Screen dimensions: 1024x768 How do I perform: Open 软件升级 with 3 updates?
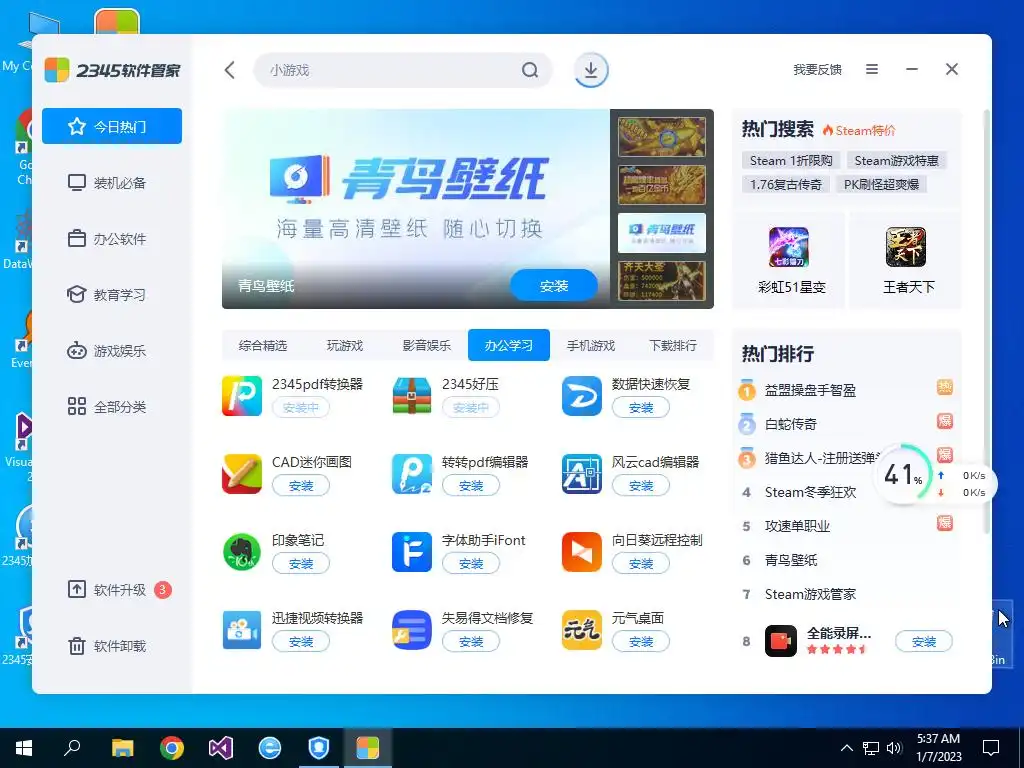112,590
